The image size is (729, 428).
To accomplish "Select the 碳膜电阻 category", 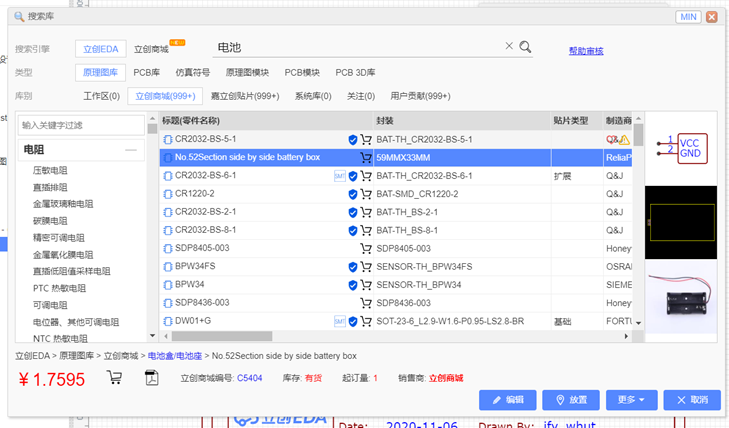I will click(50, 221).
